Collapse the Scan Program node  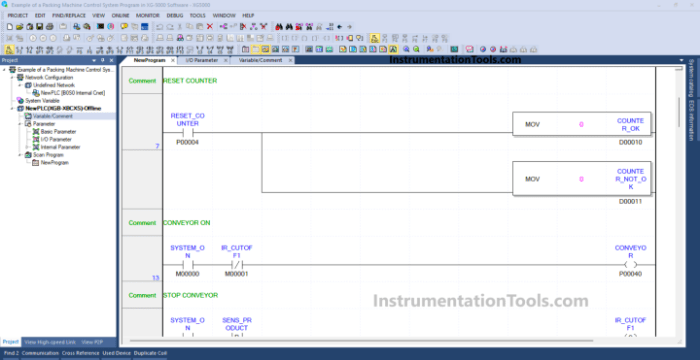point(20,155)
